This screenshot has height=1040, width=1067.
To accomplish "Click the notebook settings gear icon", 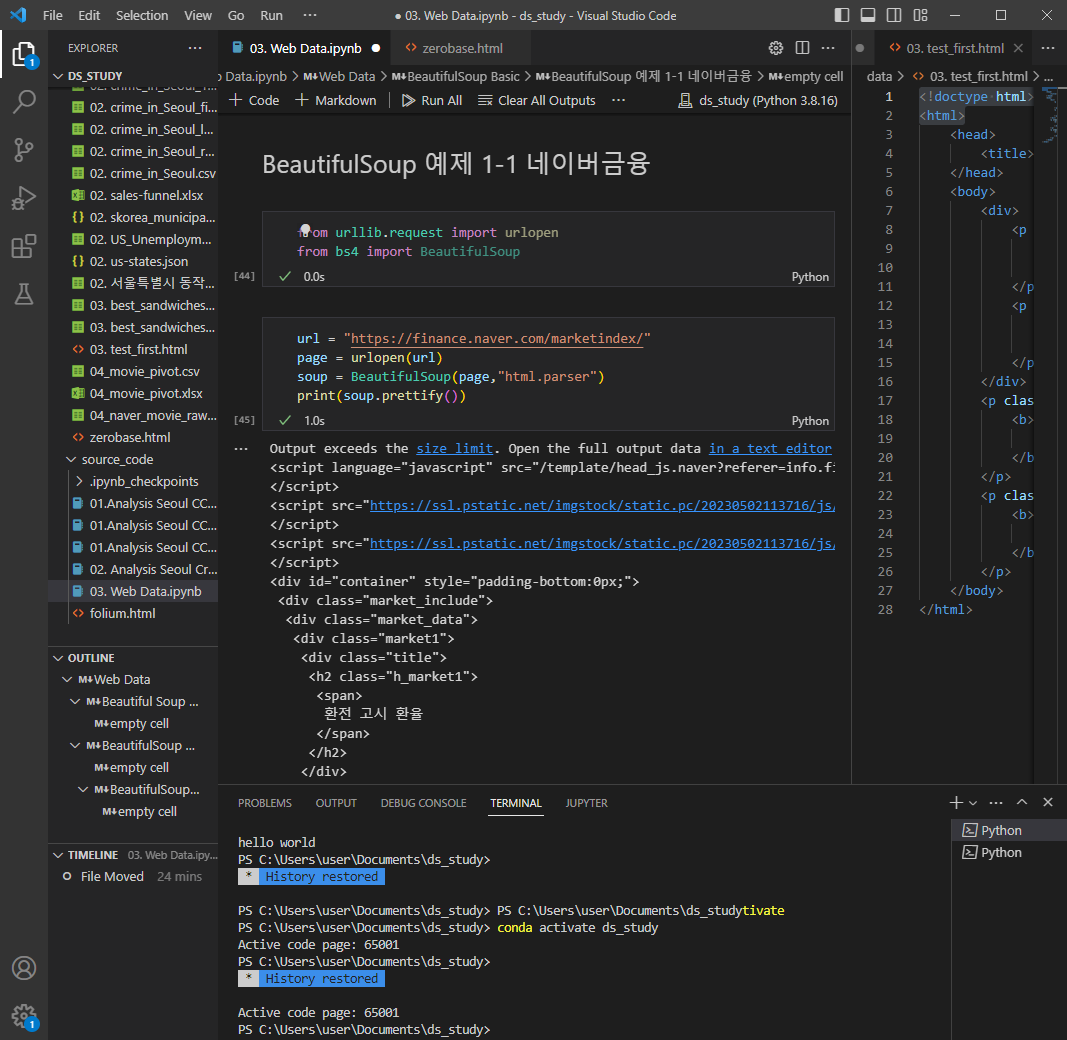I will (x=776, y=48).
